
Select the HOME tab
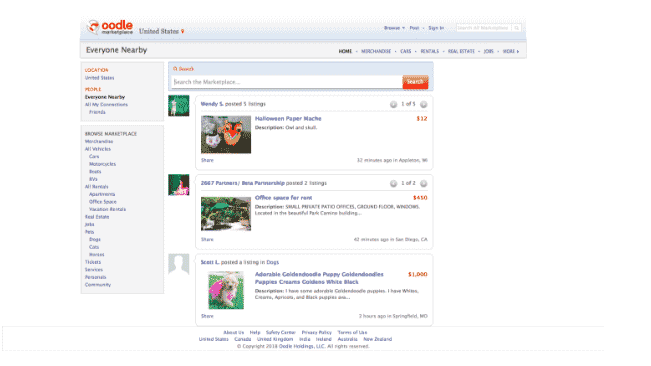(345, 51)
